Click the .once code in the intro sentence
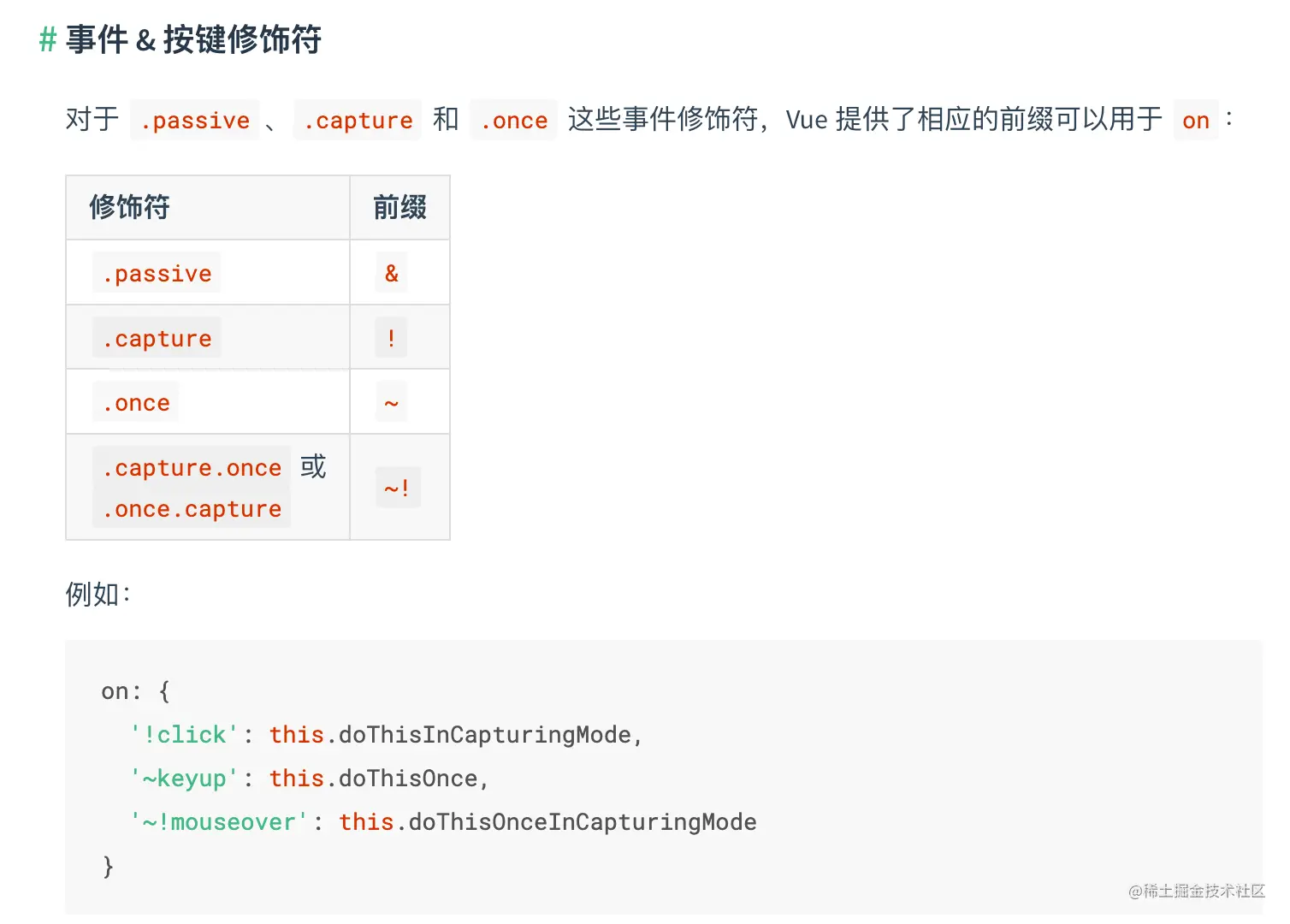 point(513,121)
